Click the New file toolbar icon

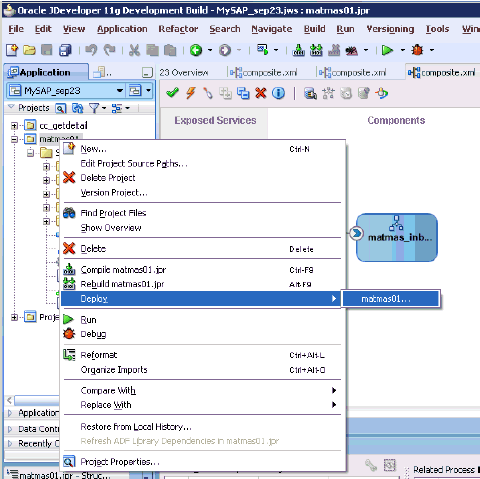12,50
